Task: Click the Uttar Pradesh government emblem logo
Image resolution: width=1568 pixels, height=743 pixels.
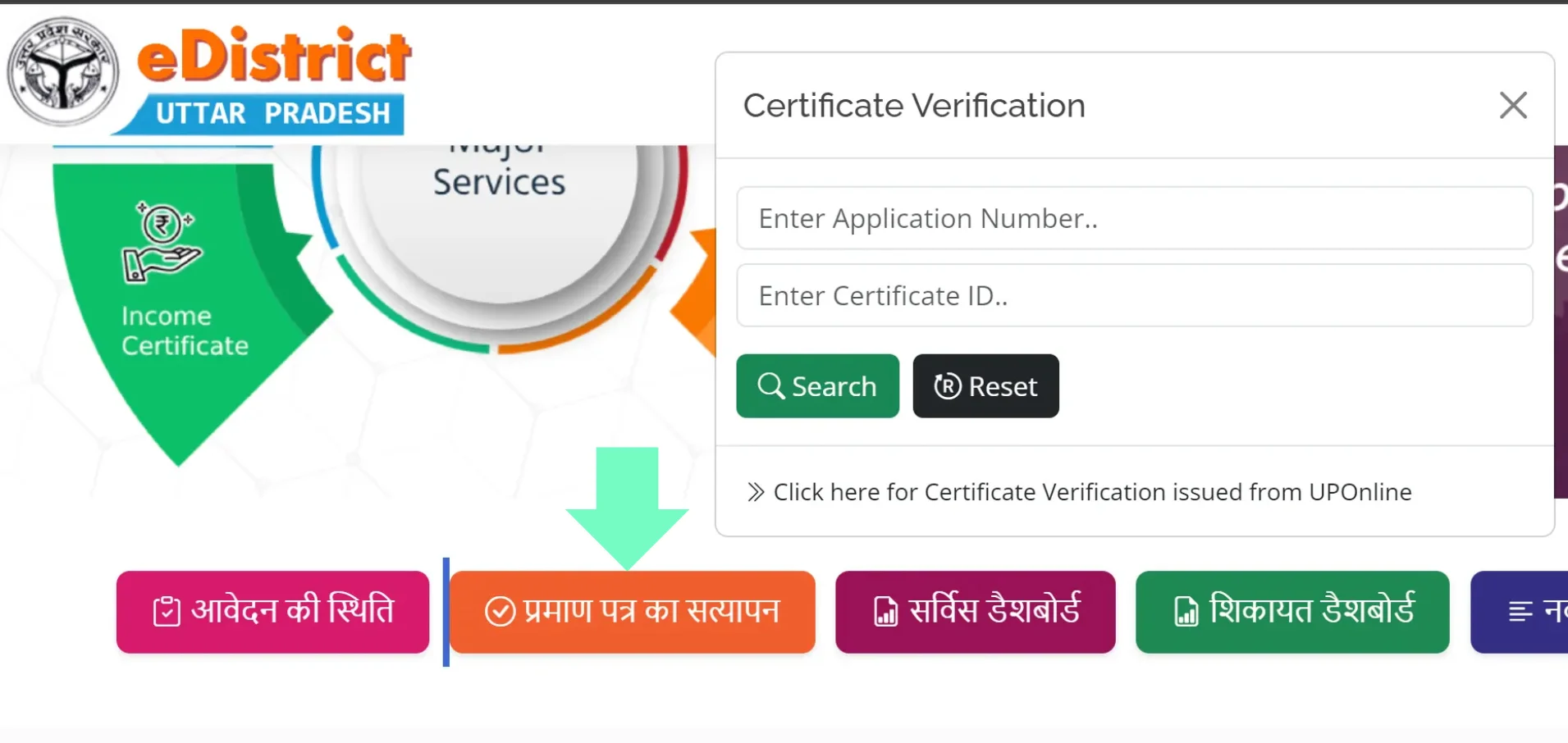Action: click(x=62, y=72)
